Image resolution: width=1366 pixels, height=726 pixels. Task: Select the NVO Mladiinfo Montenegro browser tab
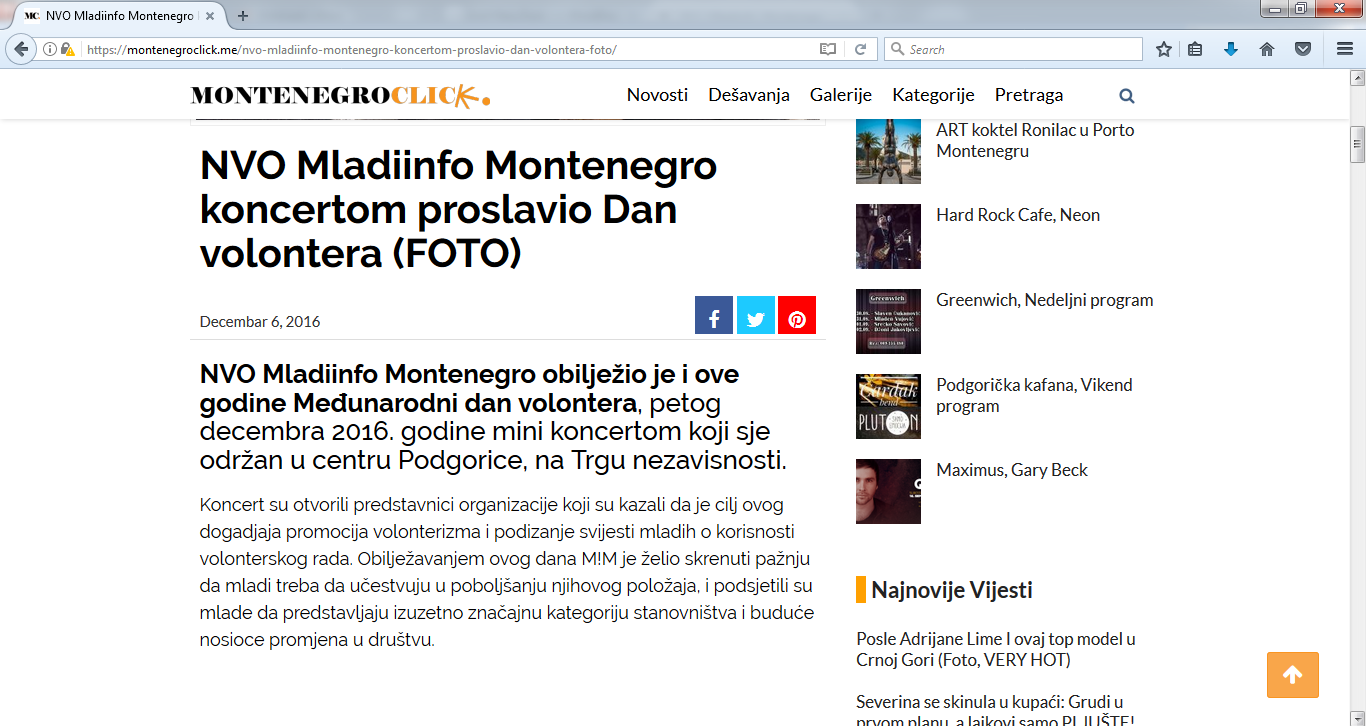[122, 16]
